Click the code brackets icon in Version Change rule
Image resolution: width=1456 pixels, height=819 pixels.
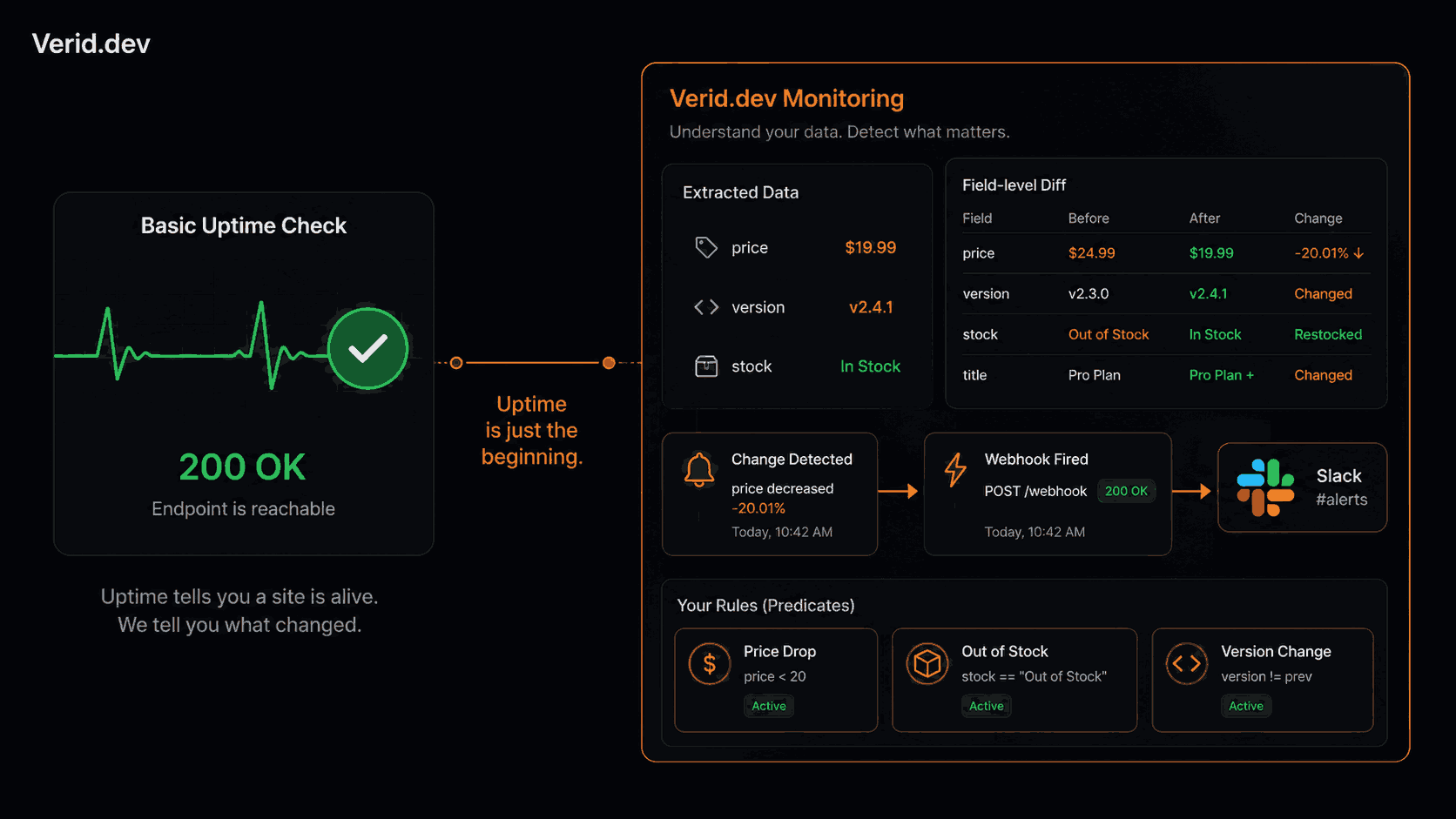(1187, 664)
